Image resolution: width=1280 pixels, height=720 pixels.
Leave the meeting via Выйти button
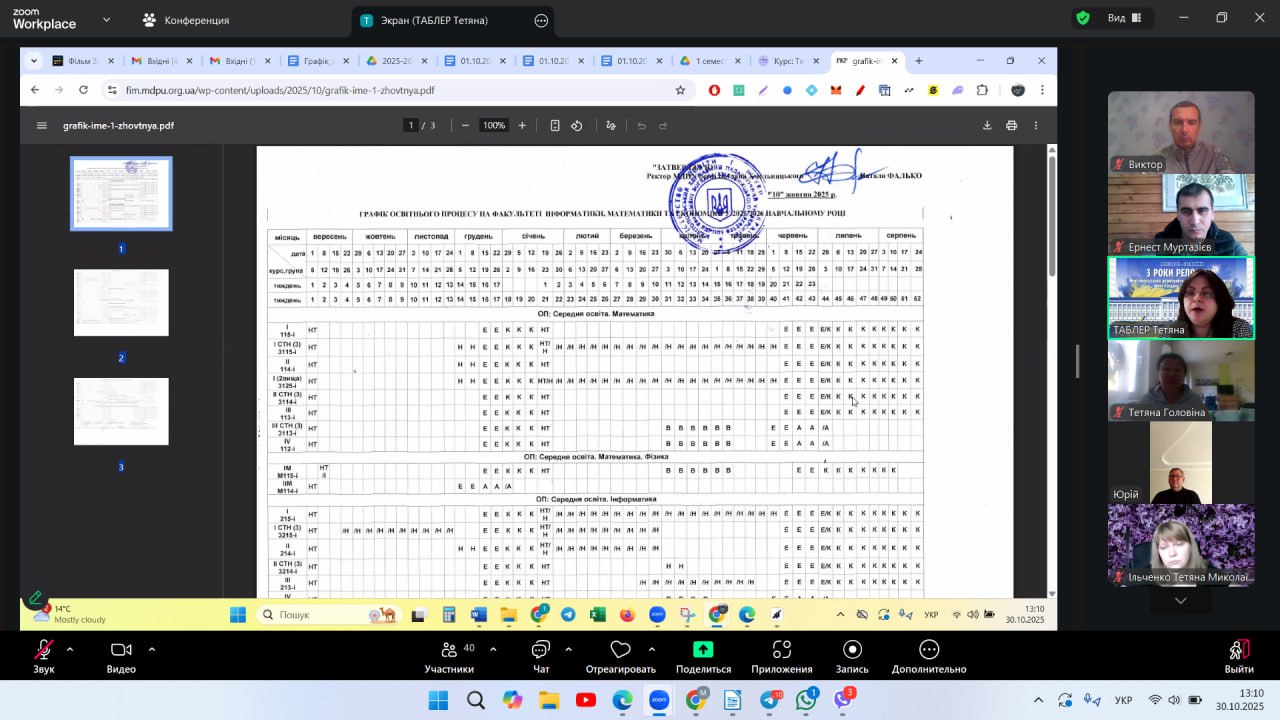pyautogui.click(x=1239, y=655)
